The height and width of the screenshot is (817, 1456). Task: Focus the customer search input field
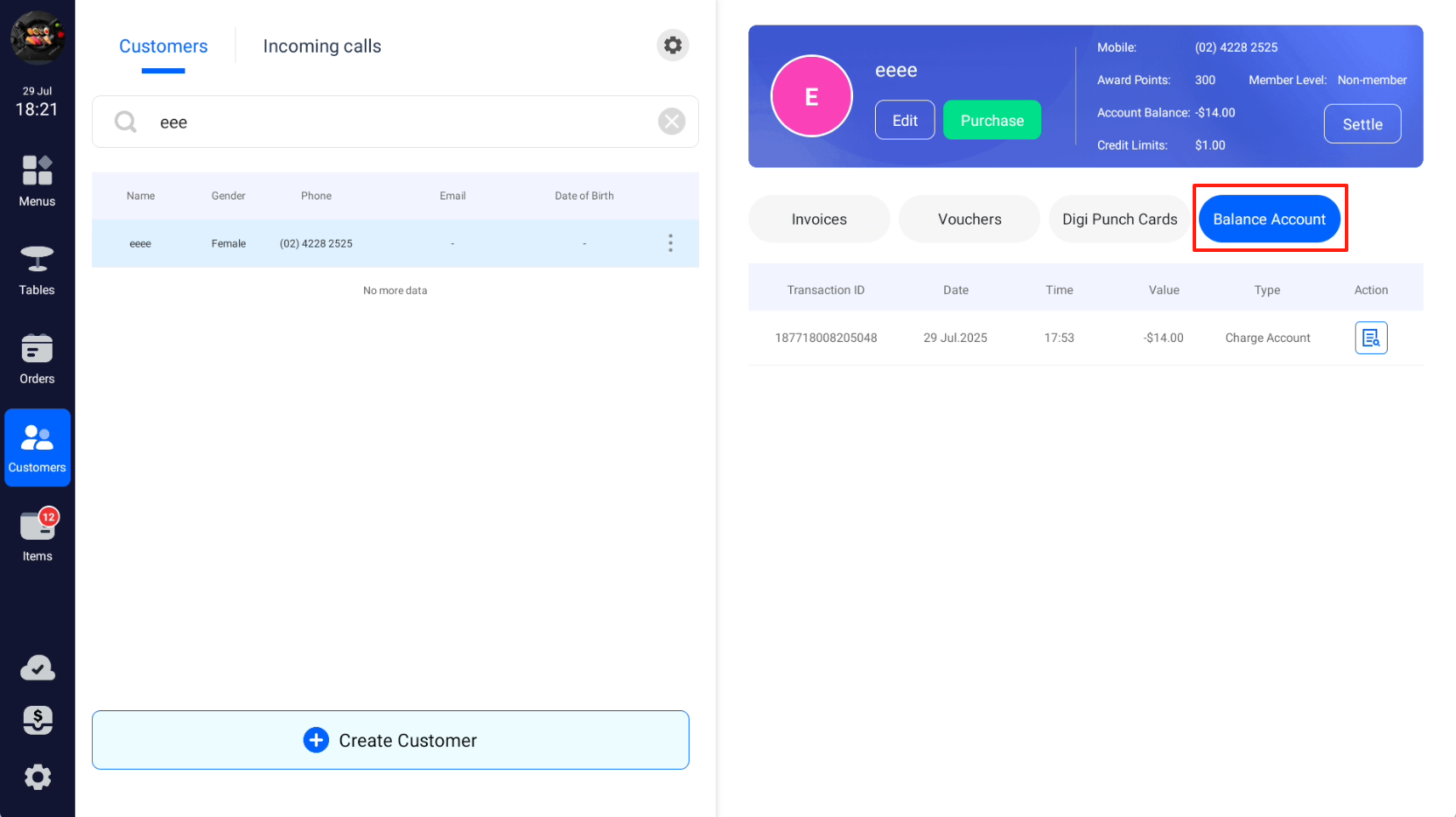(395, 122)
